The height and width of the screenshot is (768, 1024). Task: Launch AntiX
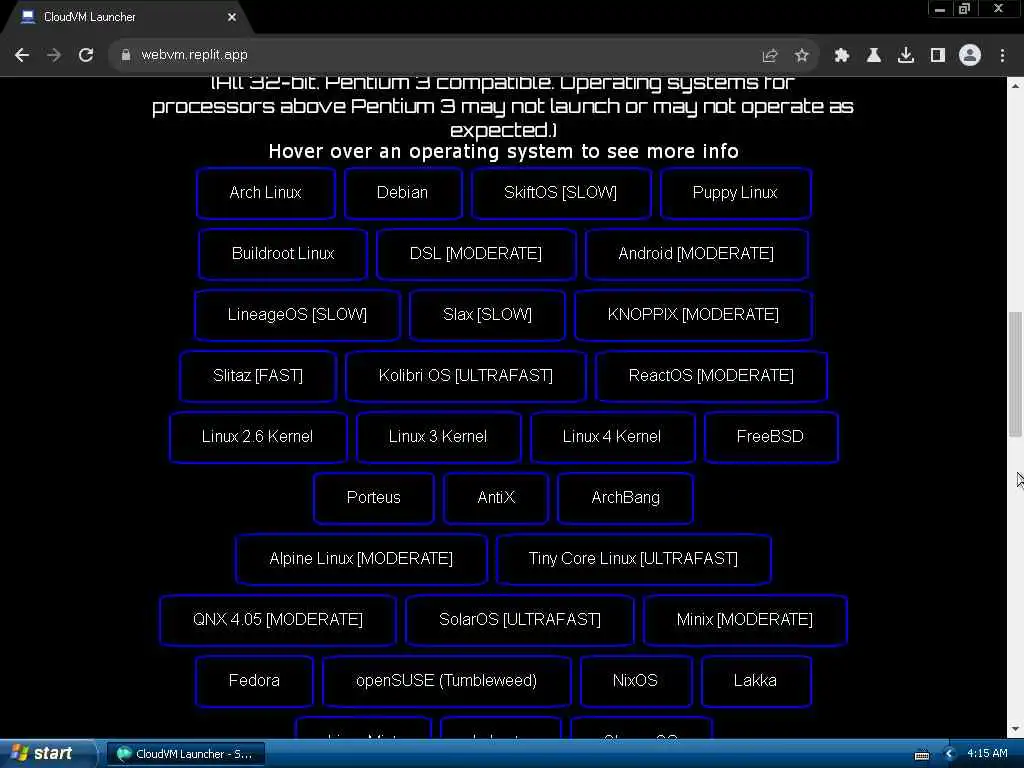coord(496,498)
